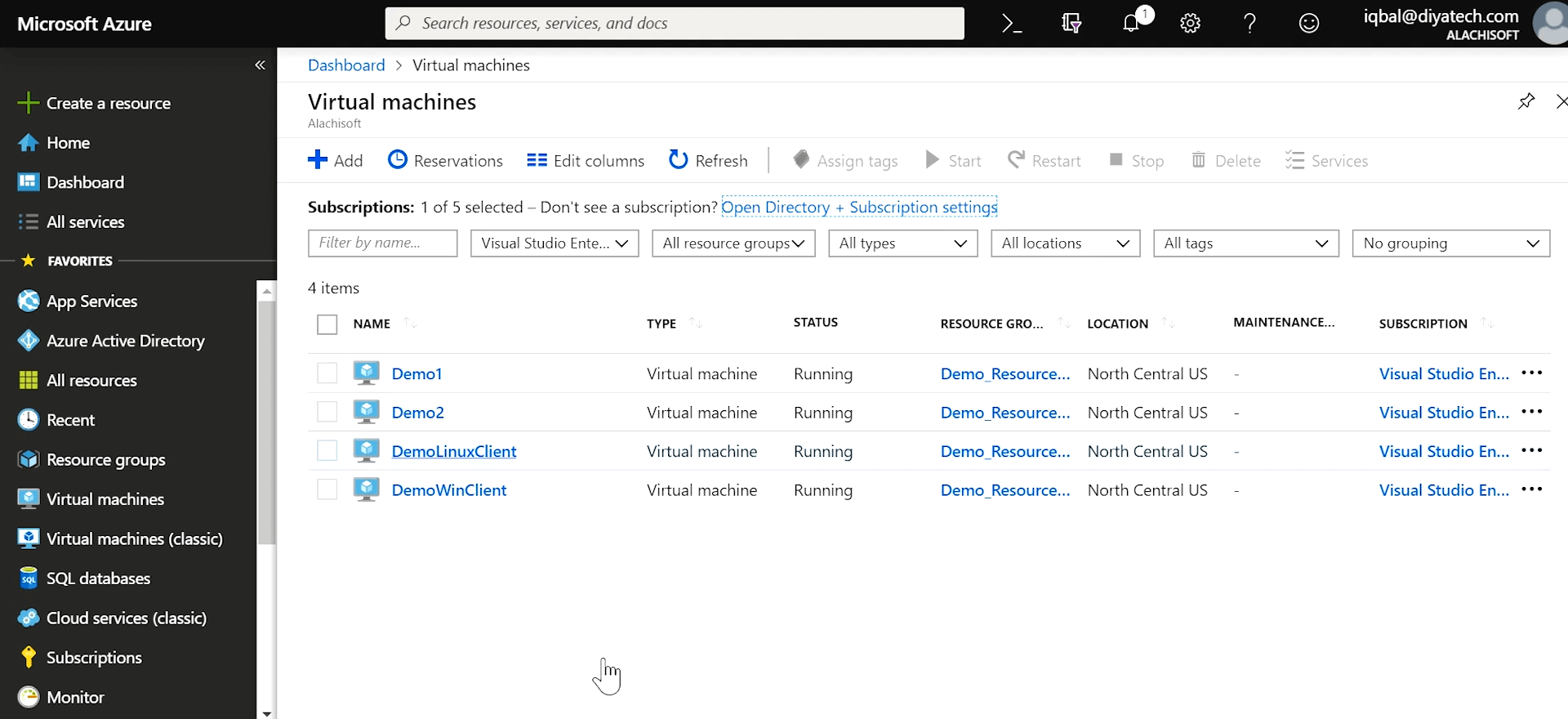Open the No grouping dropdown
Screen dimensions: 1568x719
pos(1450,243)
